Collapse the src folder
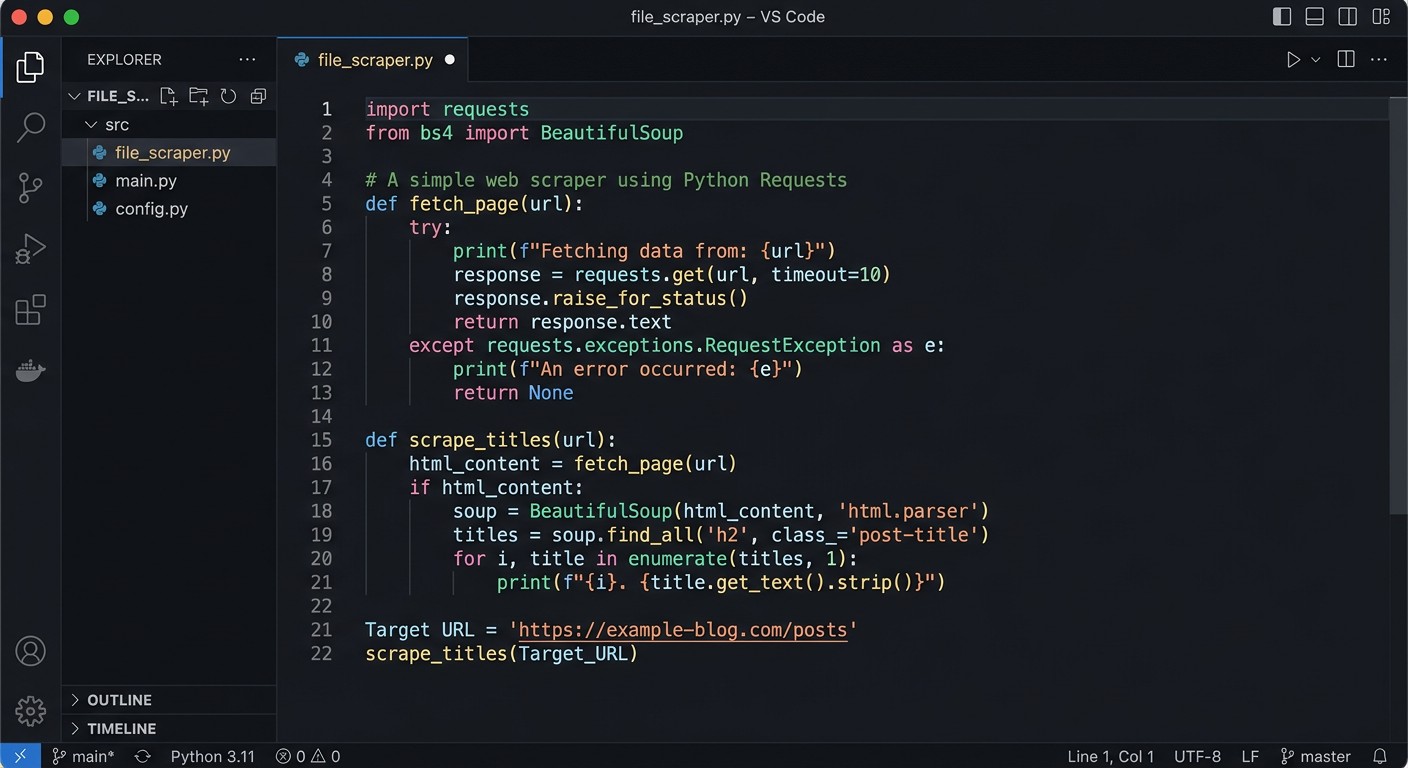The width and height of the screenshot is (1408, 768). (x=92, y=124)
